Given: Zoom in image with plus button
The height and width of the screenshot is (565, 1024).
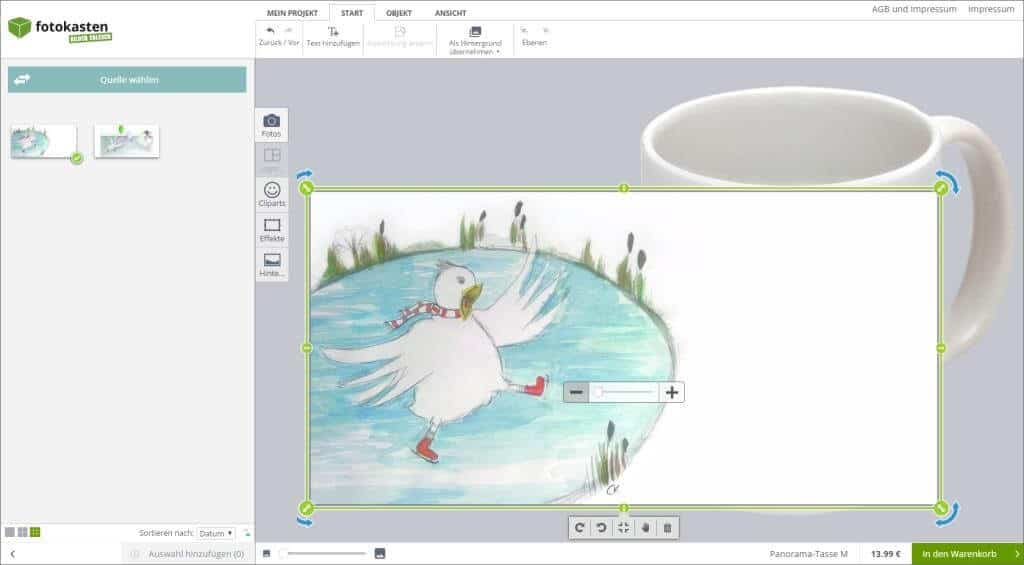Looking at the screenshot, I should click(672, 393).
